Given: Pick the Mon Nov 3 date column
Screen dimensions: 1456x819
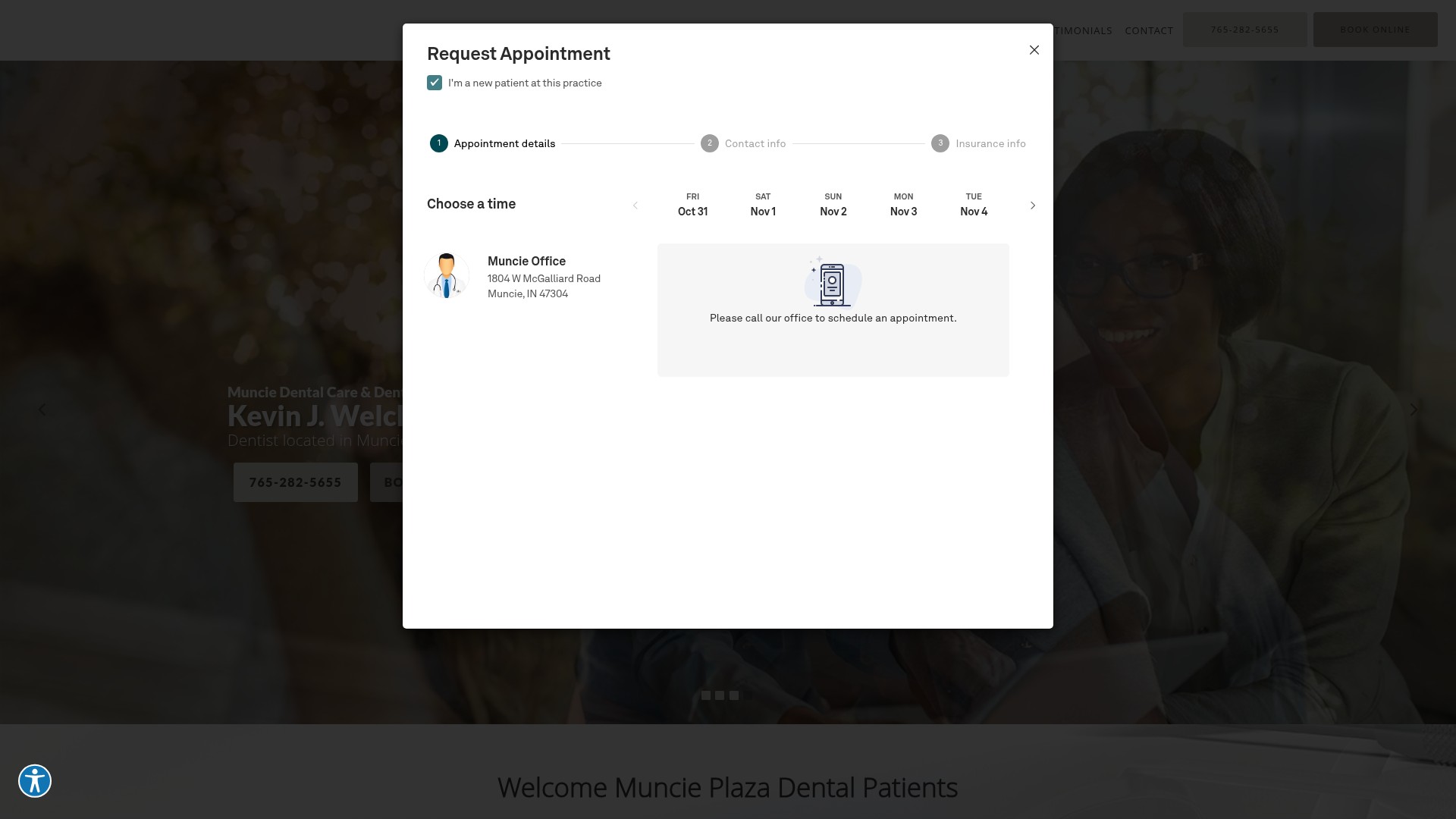Looking at the screenshot, I should tap(903, 205).
